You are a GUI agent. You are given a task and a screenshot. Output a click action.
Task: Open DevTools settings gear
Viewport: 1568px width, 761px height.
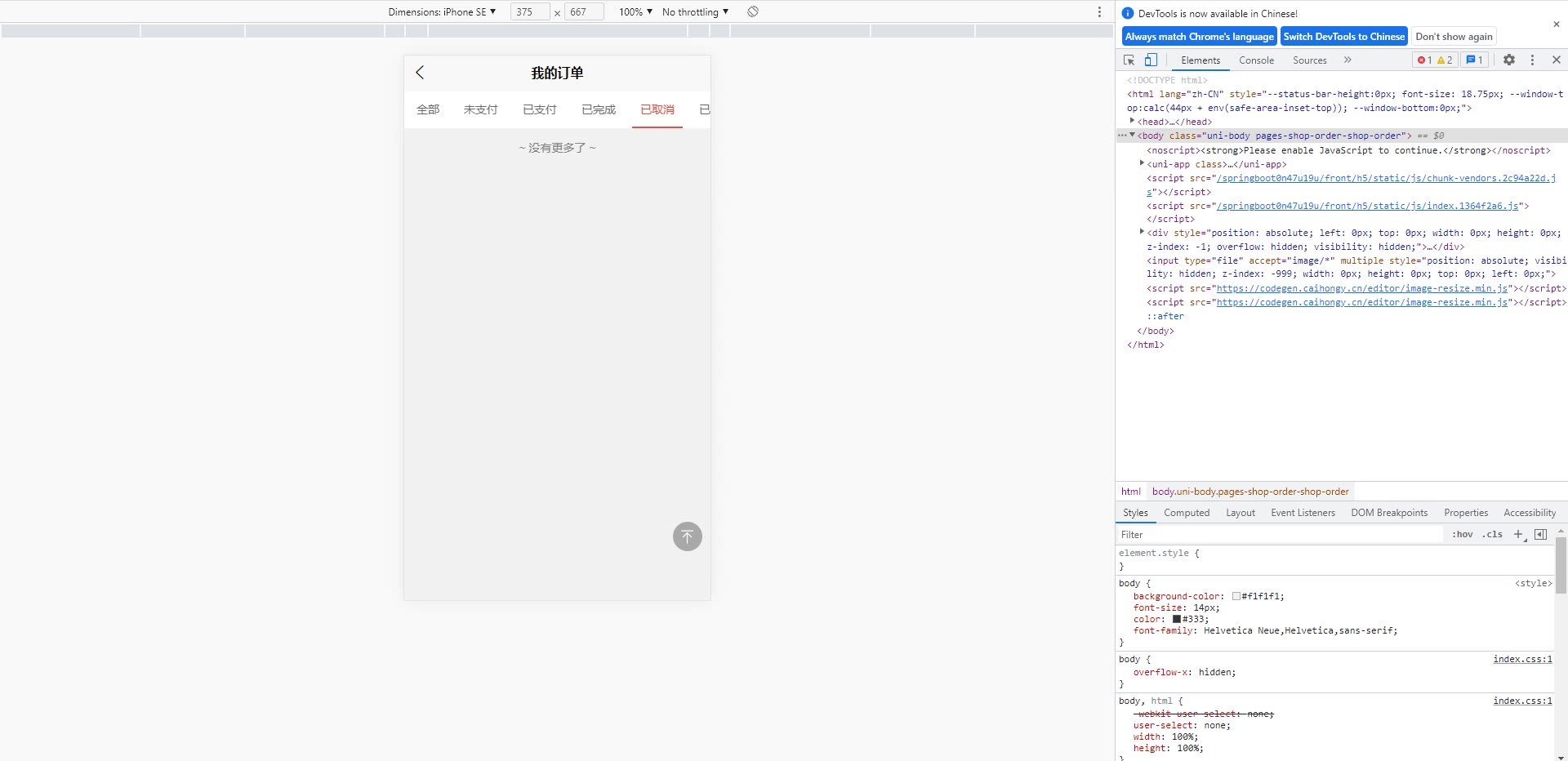pyautogui.click(x=1508, y=60)
